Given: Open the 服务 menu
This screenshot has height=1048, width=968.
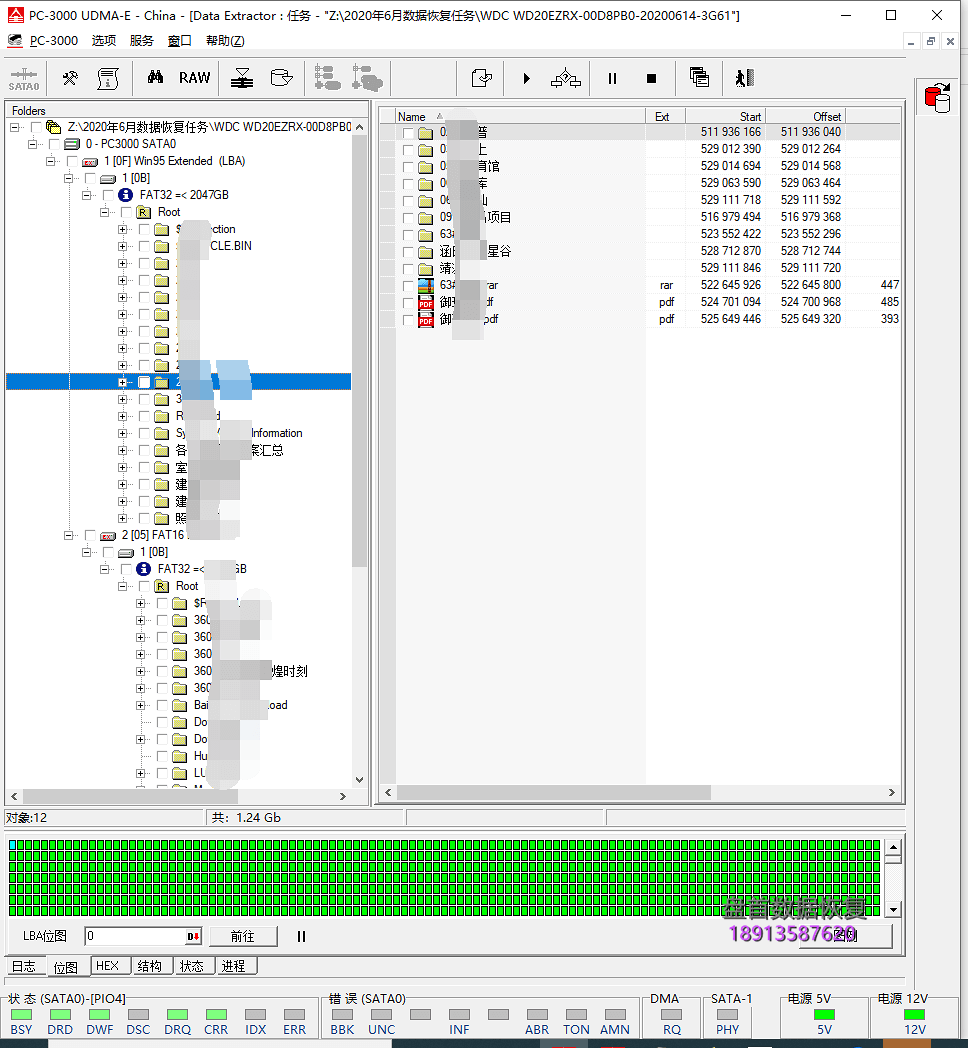Looking at the screenshot, I should tap(142, 41).
